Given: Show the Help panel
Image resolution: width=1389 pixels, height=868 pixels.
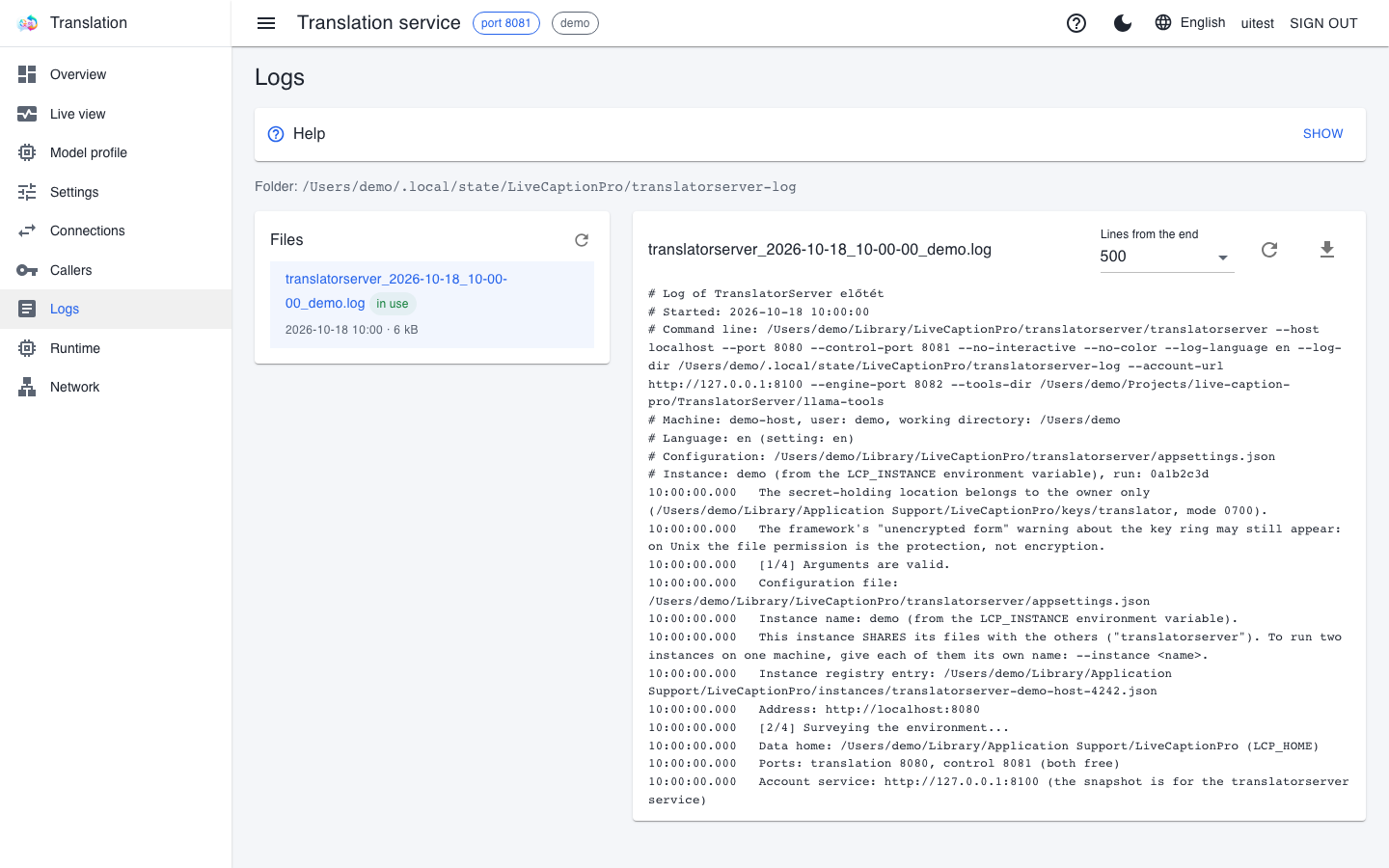Looking at the screenshot, I should (1322, 134).
